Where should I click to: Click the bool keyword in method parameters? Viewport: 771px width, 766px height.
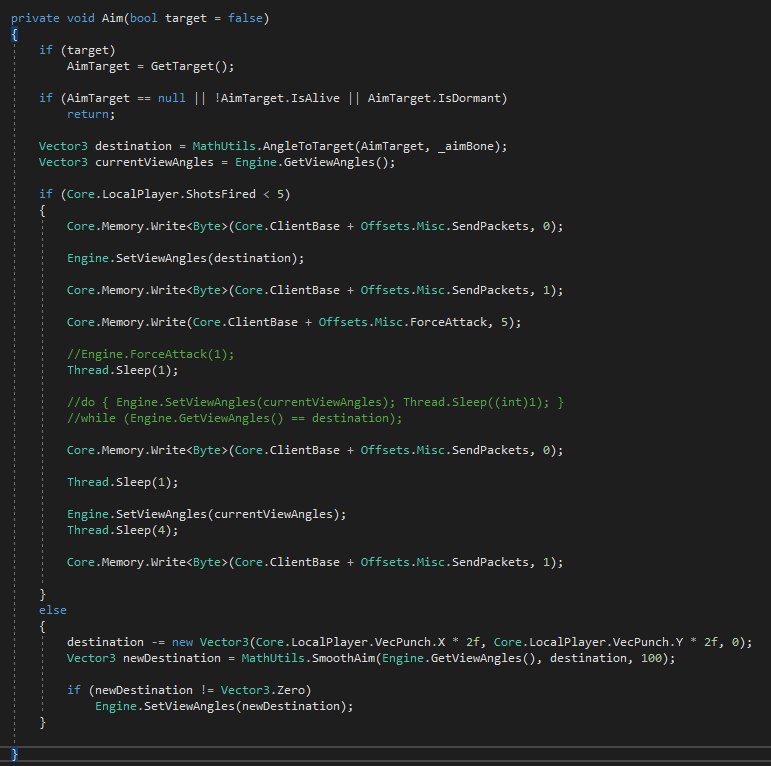point(146,17)
